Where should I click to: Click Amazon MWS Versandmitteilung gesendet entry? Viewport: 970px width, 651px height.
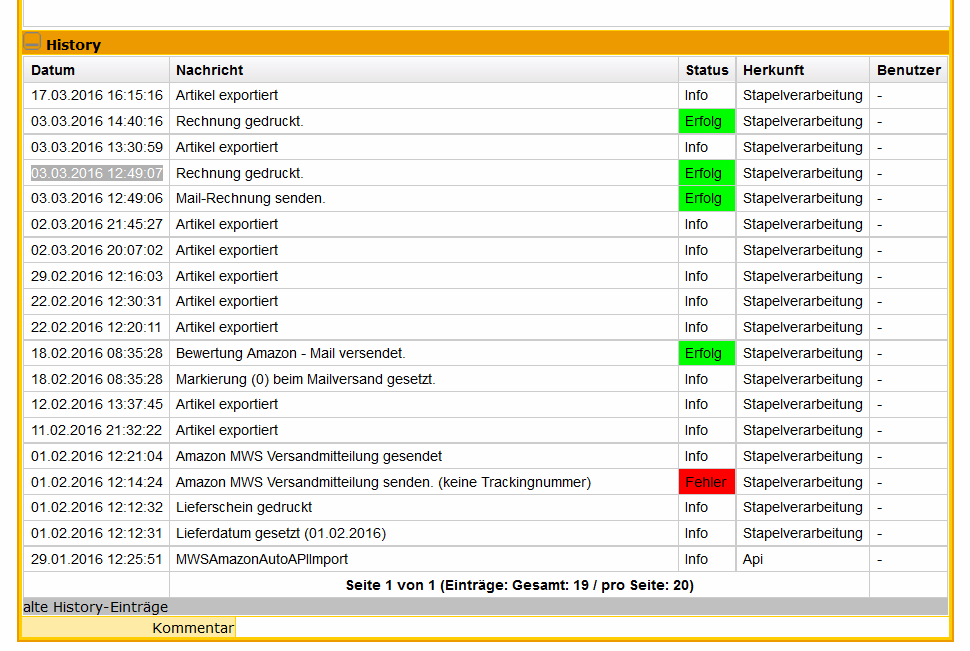pyautogui.click(x=309, y=456)
